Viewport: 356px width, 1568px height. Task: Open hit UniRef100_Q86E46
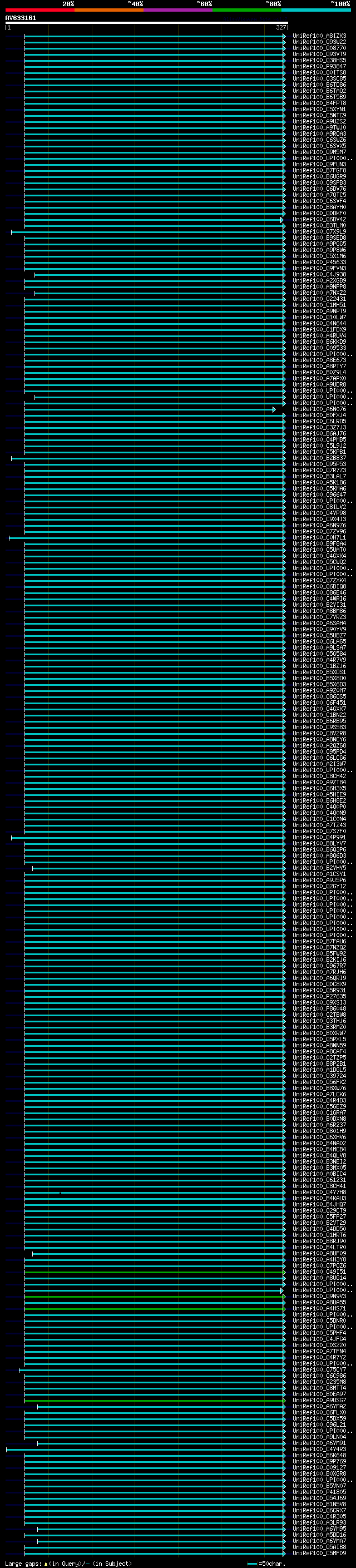point(319,592)
